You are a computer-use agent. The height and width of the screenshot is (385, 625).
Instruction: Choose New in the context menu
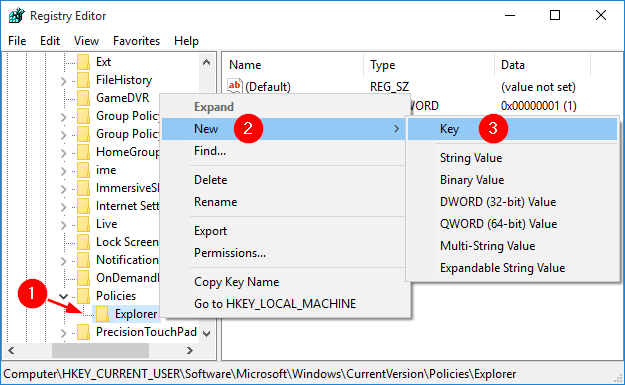[284, 129]
